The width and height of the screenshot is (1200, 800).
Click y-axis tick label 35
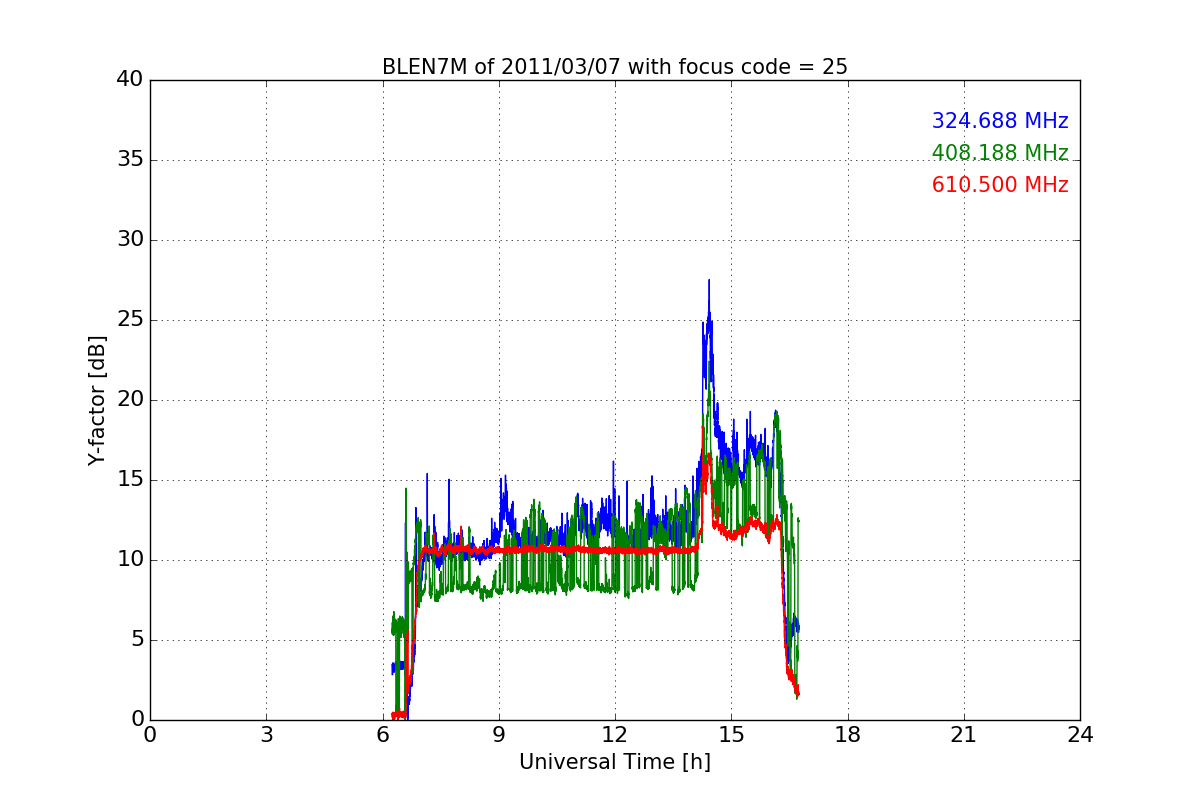[x=130, y=160]
